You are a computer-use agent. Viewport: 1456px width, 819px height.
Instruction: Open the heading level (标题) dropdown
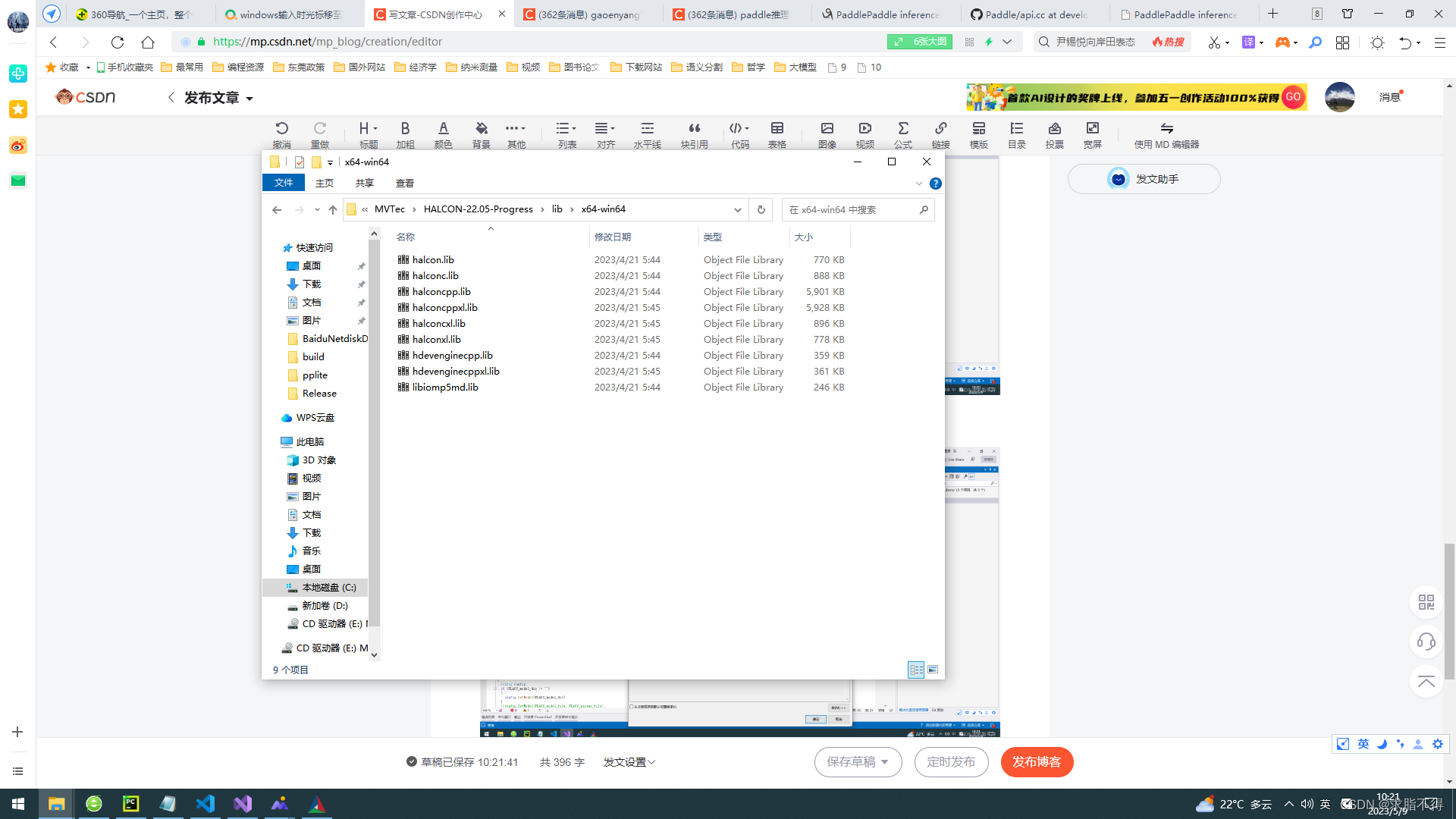[367, 134]
